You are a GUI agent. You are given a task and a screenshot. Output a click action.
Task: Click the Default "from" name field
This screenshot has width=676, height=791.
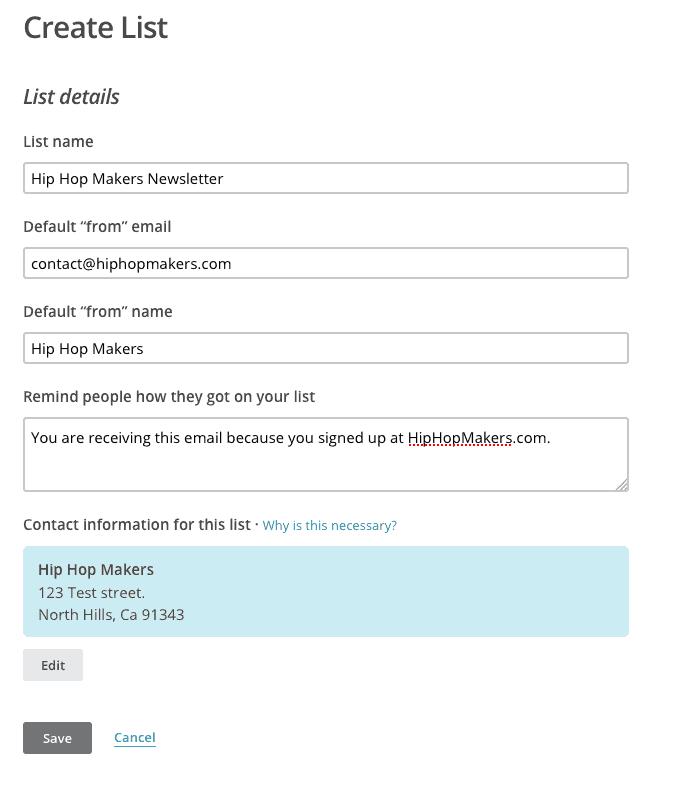pos(325,349)
